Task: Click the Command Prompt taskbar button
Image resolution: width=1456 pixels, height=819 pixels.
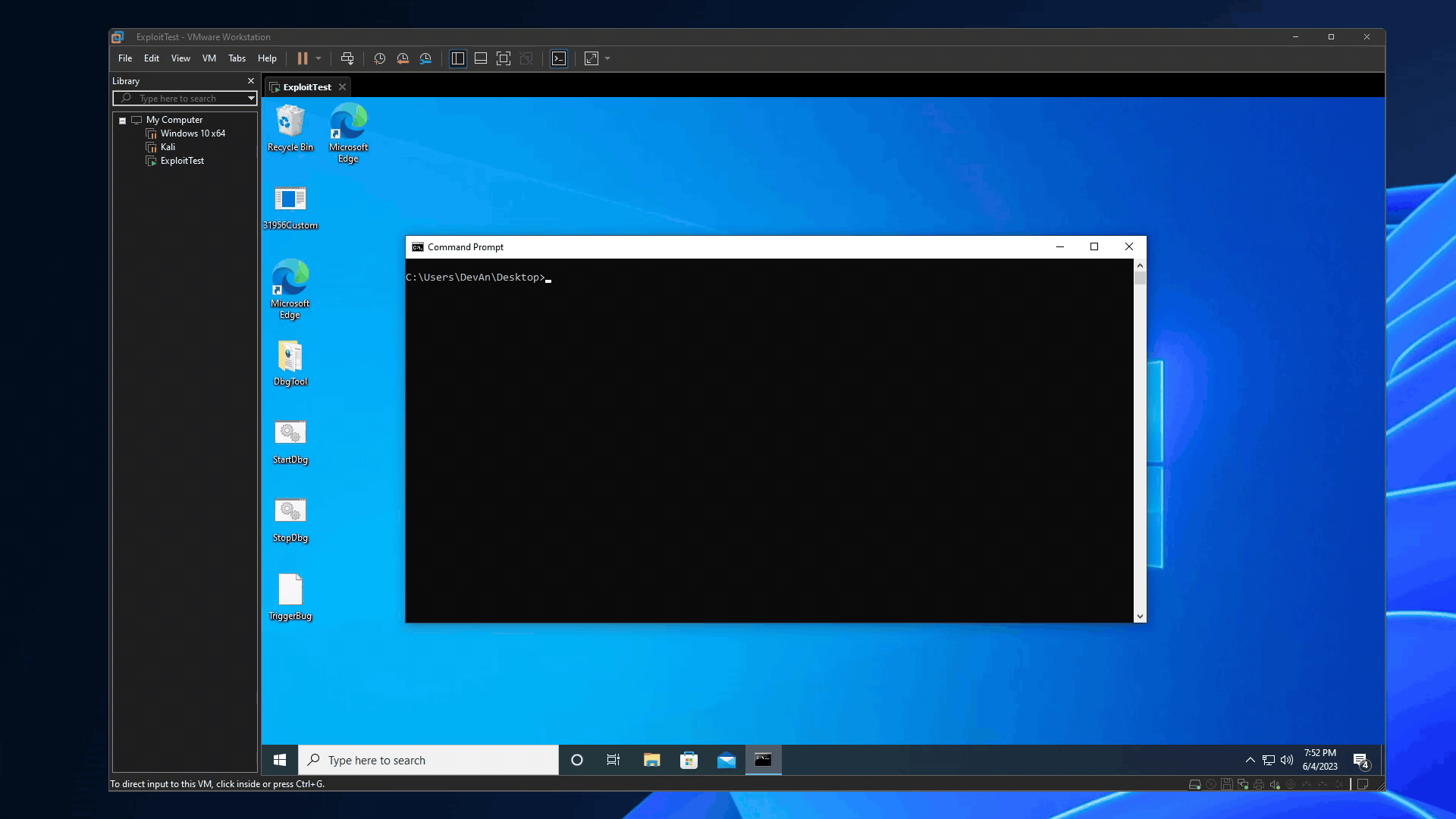Action: click(x=763, y=760)
